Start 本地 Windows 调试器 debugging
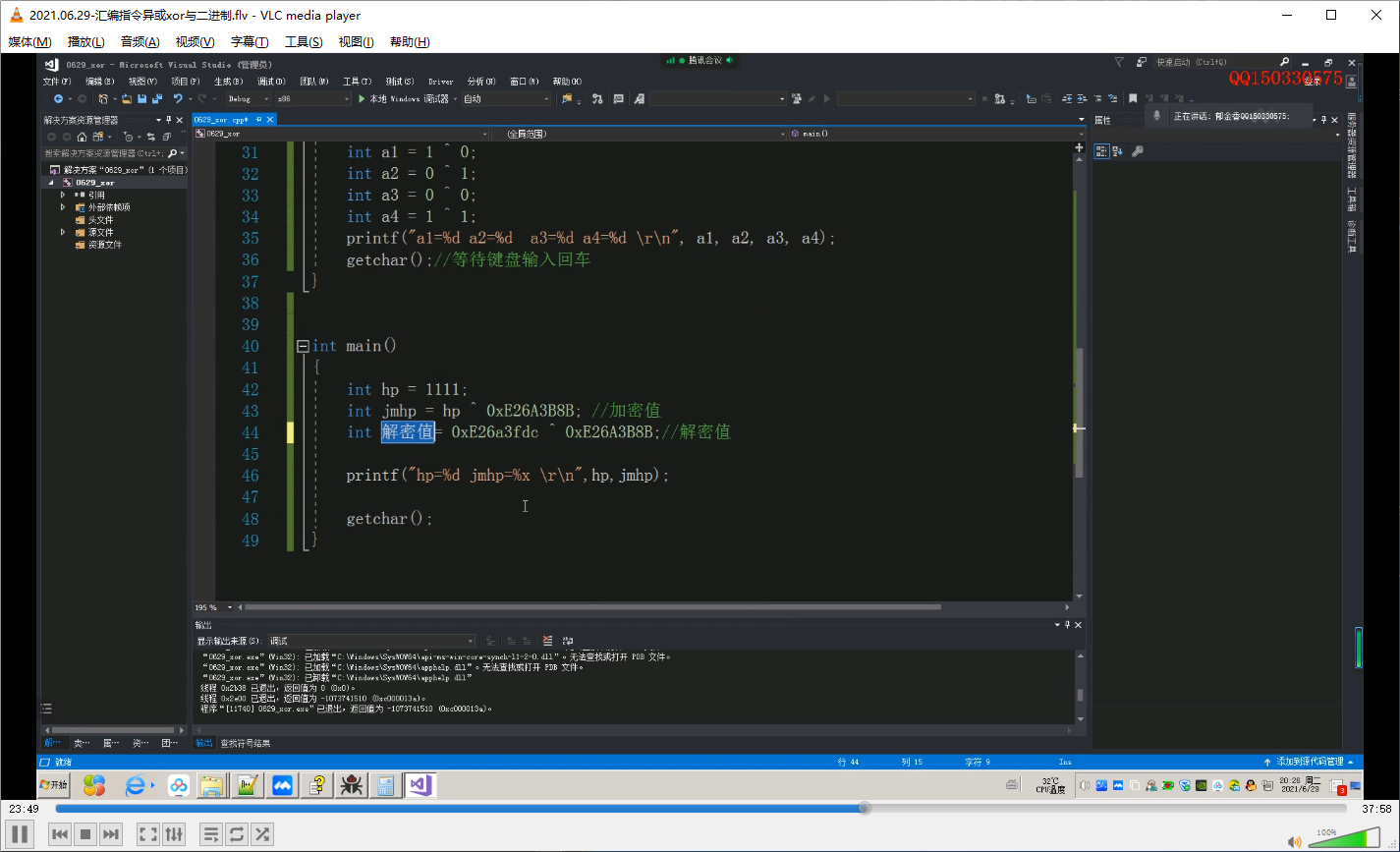The image size is (1400, 852). pyautogui.click(x=403, y=99)
